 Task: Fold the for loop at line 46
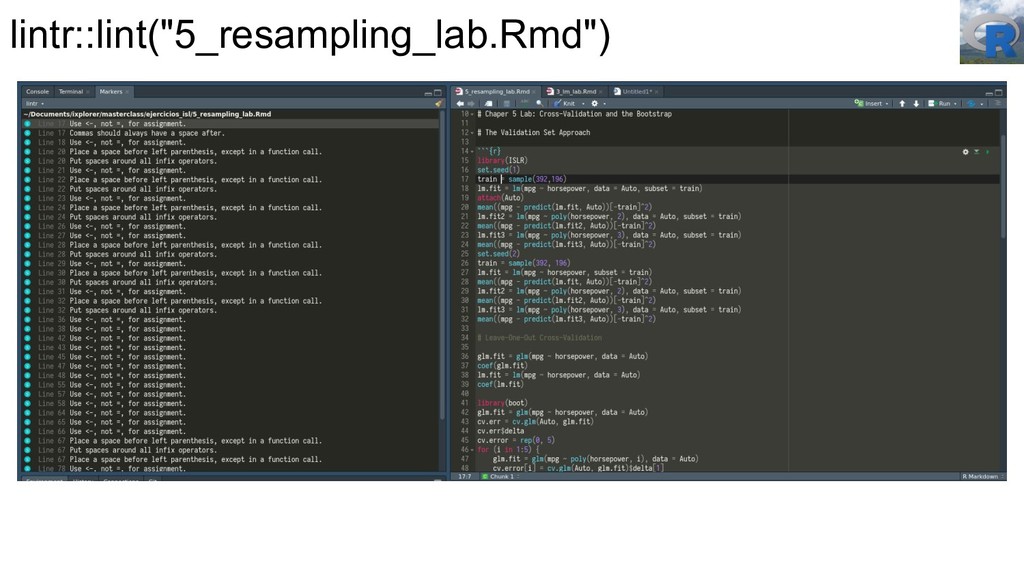[473, 450]
